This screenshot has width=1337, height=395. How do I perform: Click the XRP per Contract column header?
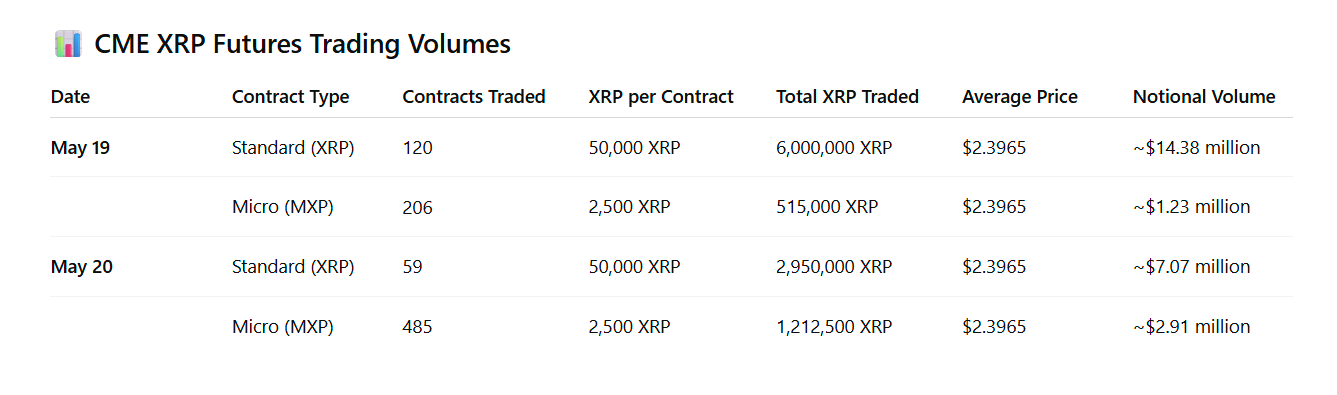pyautogui.click(x=661, y=97)
